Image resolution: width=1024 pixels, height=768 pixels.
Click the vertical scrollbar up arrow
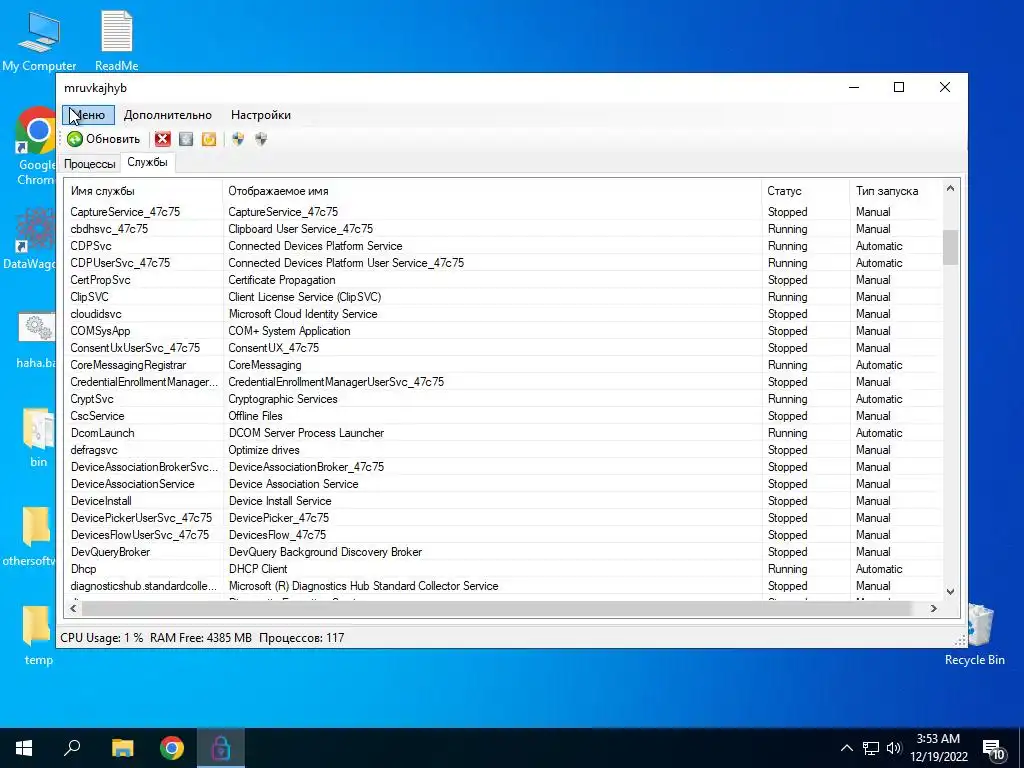coord(950,189)
